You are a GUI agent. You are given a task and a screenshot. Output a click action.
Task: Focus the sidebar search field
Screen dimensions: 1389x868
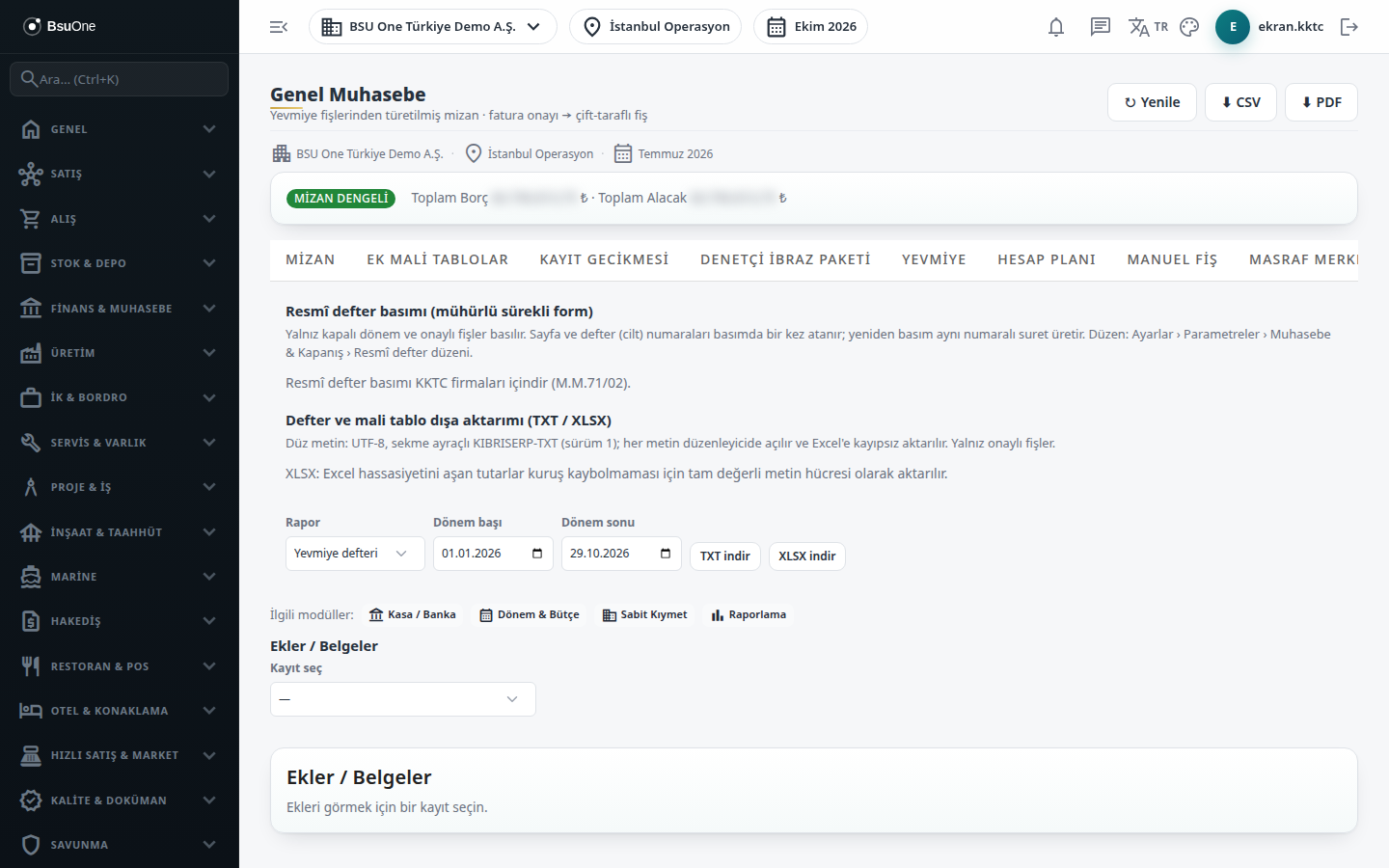pyautogui.click(x=120, y=79)
